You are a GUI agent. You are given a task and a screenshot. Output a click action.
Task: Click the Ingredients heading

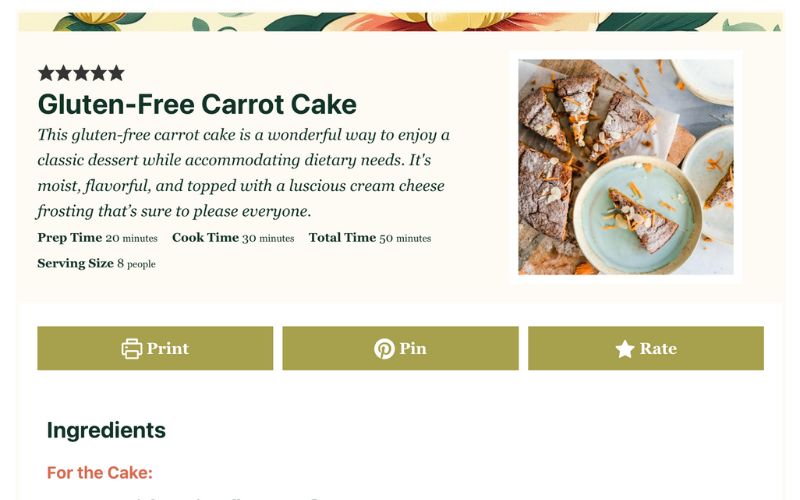(106, 430)
